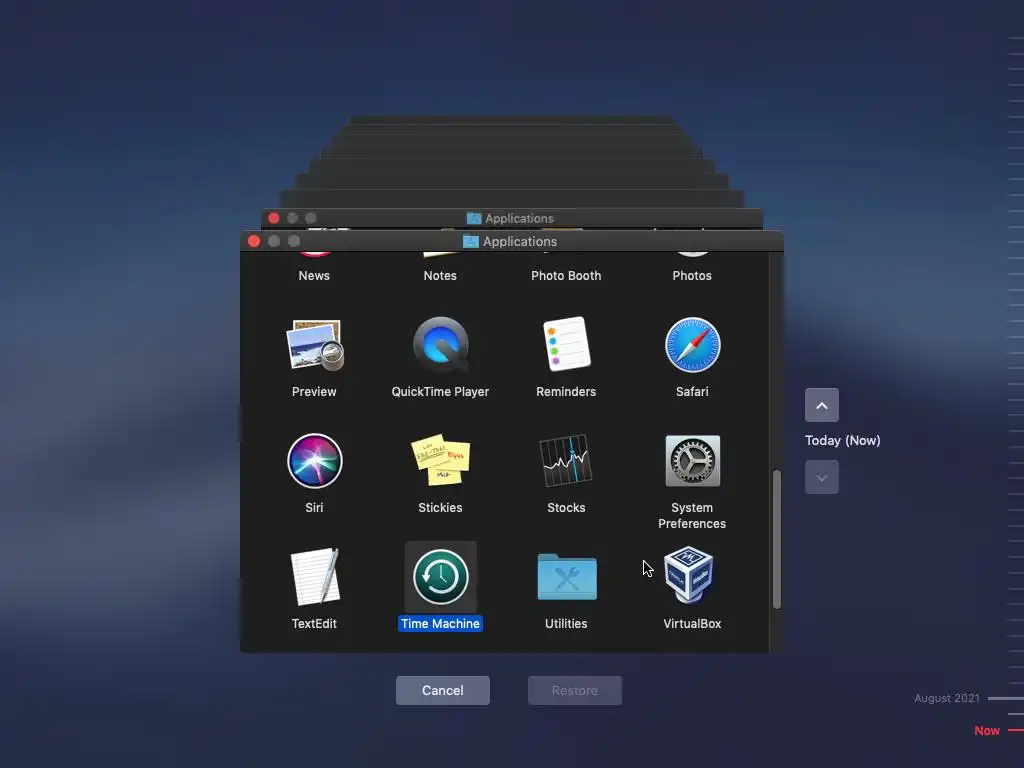Click the QuickTime Player label text

[440, 392]
